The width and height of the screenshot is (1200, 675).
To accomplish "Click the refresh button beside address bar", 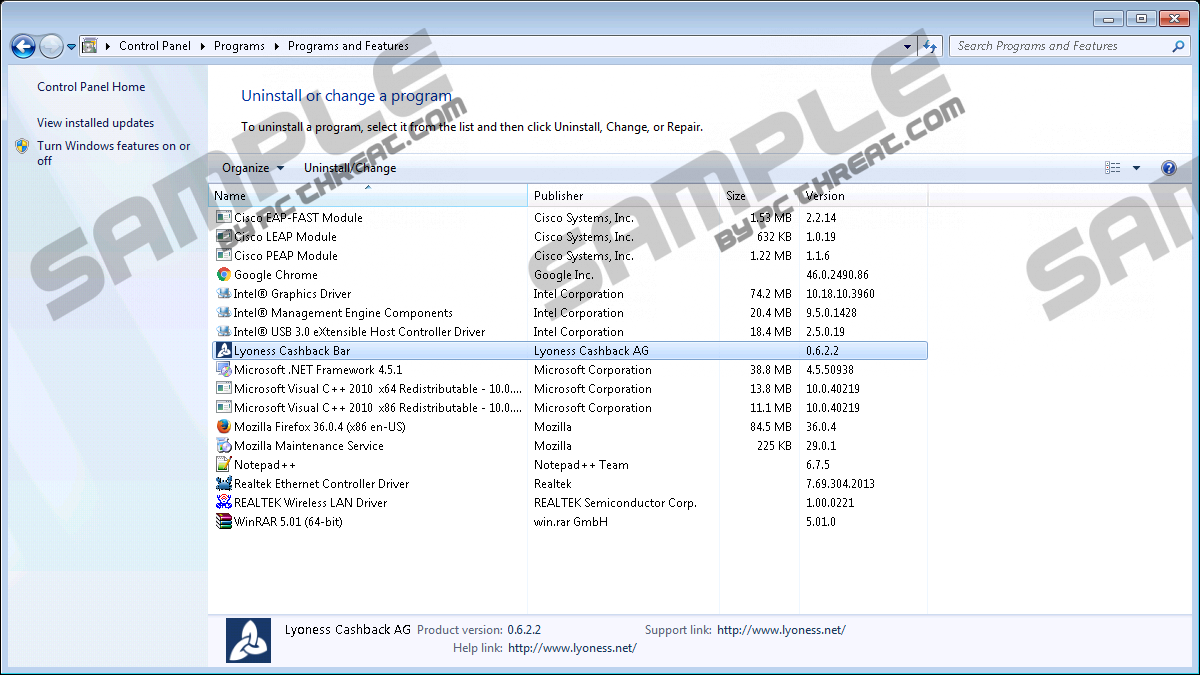I will pyautogui.click(x=931, y=46).
